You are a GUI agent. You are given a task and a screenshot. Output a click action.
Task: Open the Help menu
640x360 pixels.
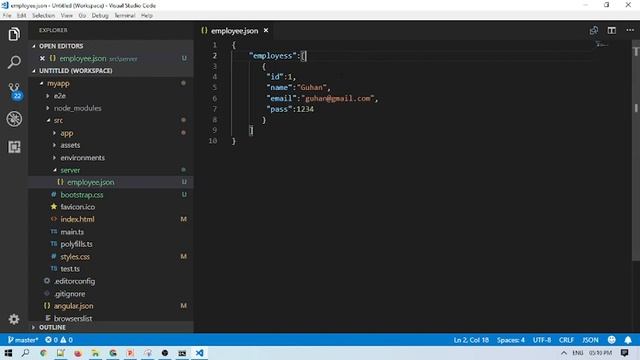147,16
